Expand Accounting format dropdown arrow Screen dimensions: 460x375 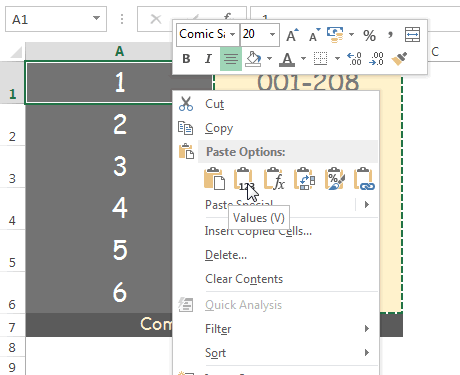point(351,34)
